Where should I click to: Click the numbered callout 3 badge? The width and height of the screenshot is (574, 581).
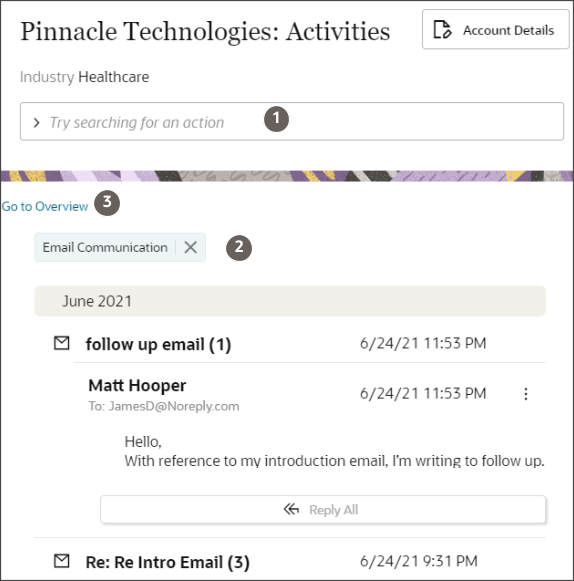point(107,203)
